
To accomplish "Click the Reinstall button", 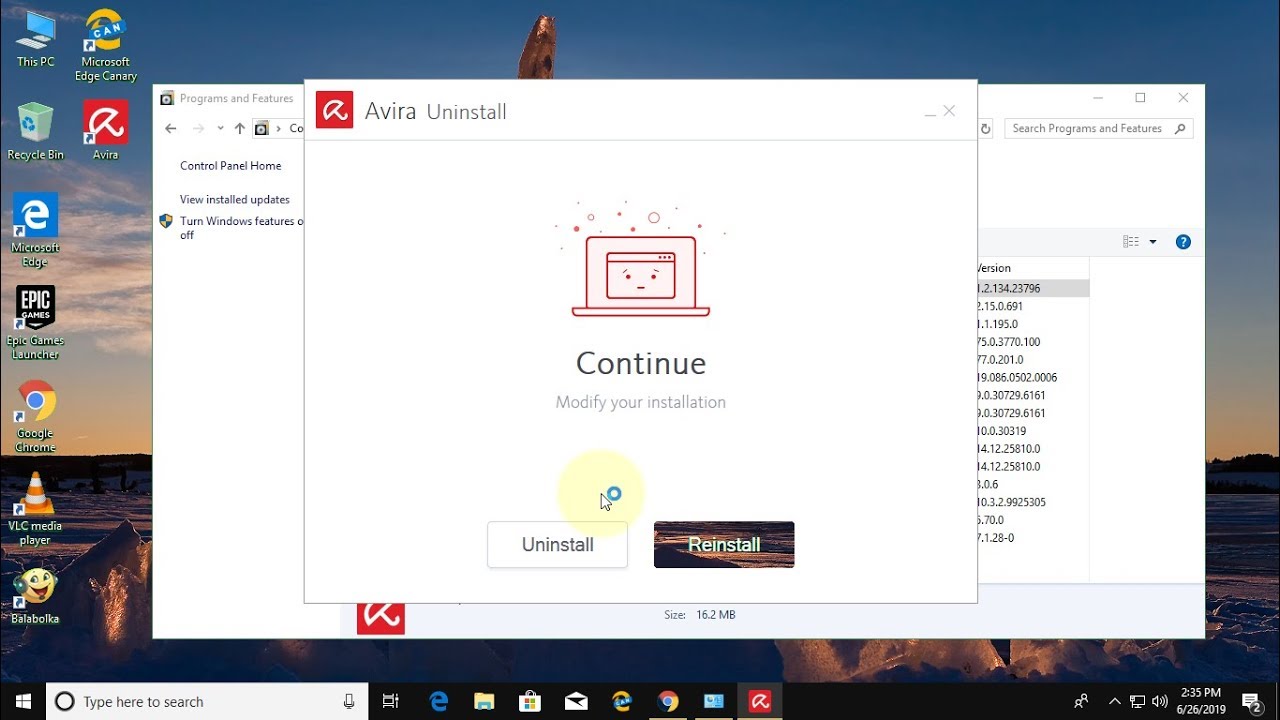I will [x=724, y=545].
